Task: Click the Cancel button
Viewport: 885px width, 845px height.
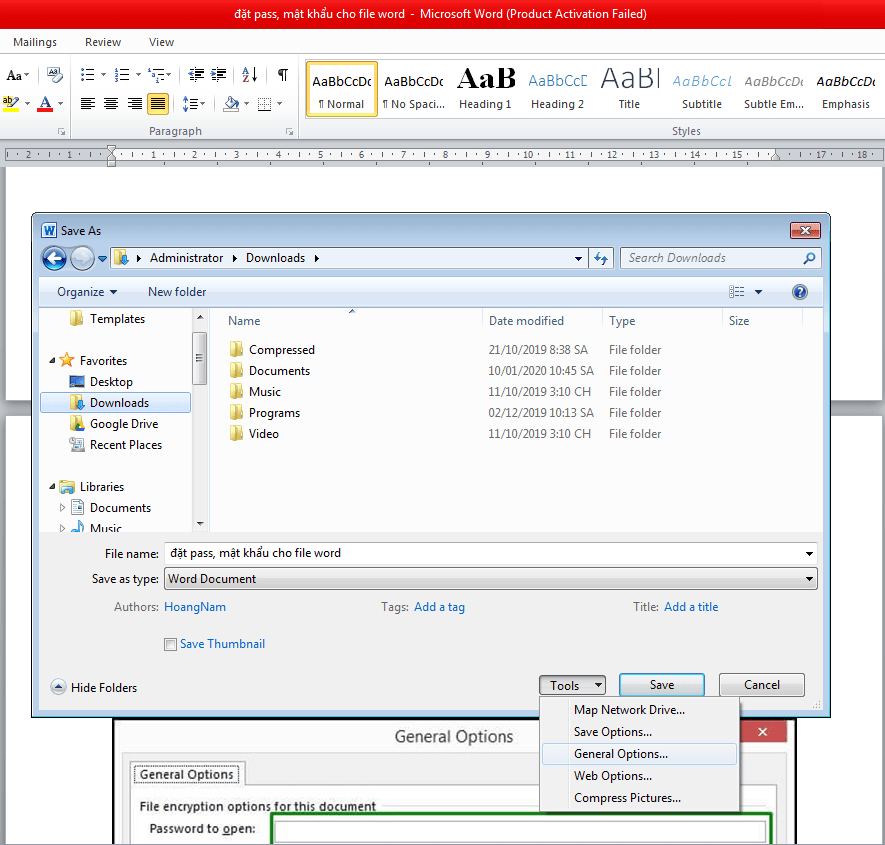Action: coord(761,685)
